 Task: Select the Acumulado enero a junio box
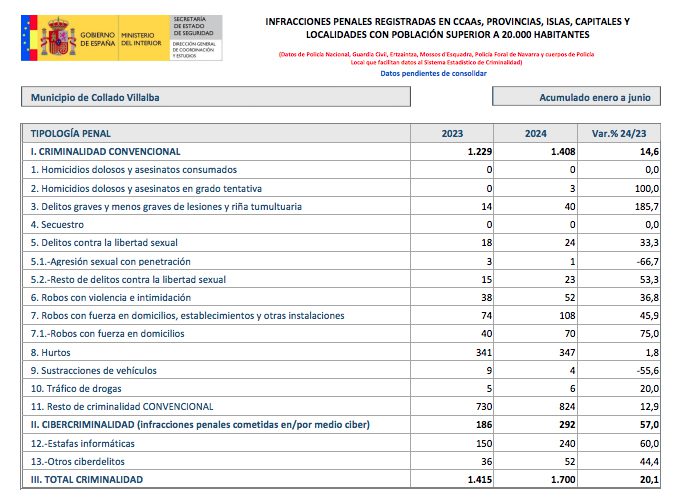(576, 97)
